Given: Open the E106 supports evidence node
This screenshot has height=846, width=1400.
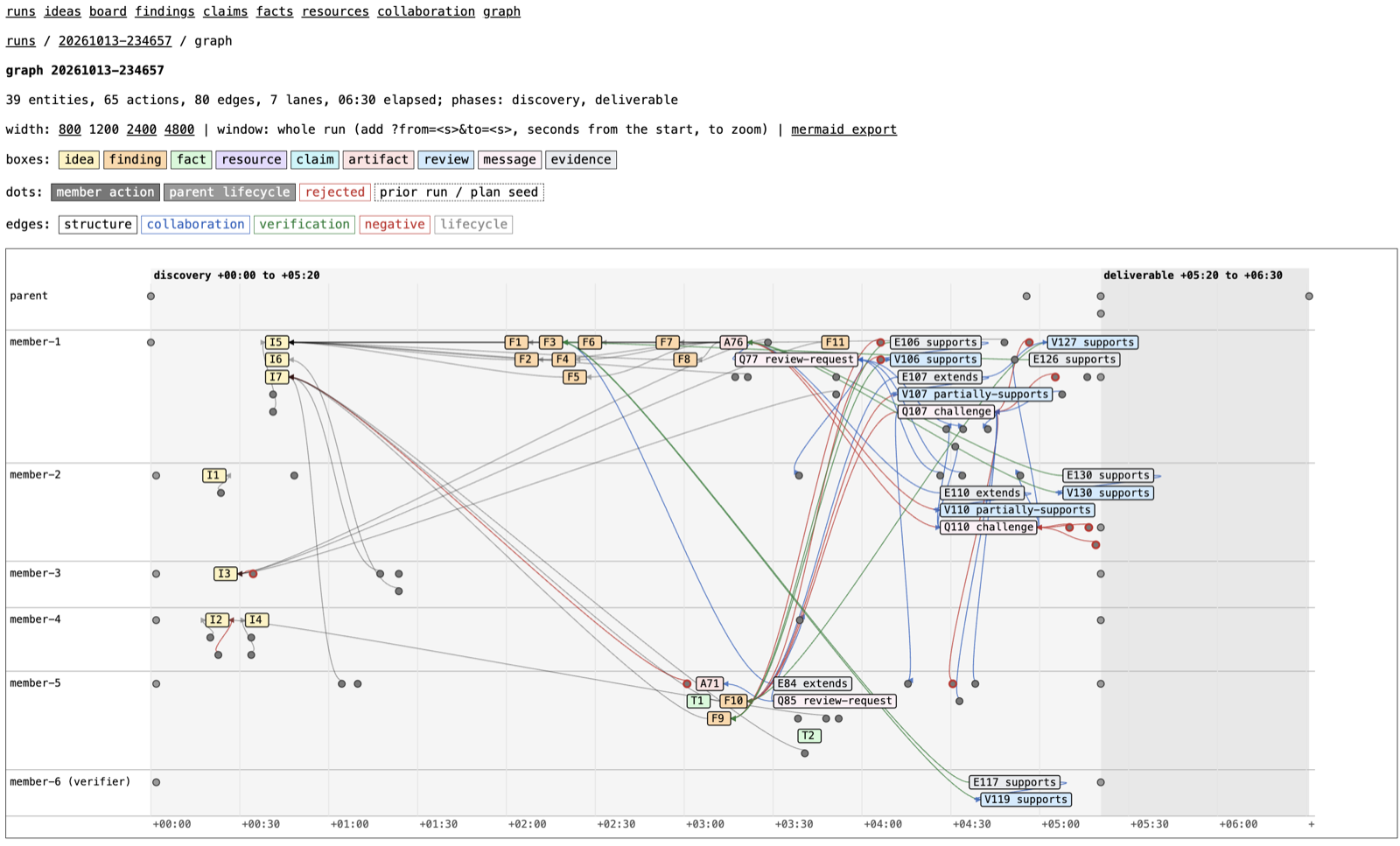Looking at the screenshot, I should coord(935,342).
